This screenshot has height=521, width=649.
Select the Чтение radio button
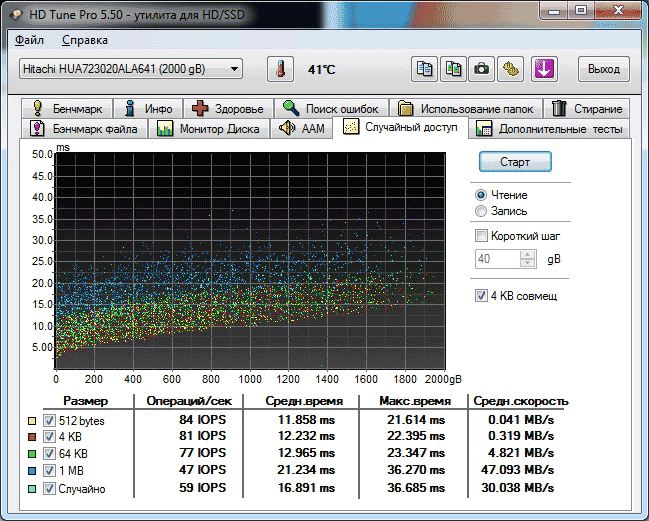coord(482,195)
